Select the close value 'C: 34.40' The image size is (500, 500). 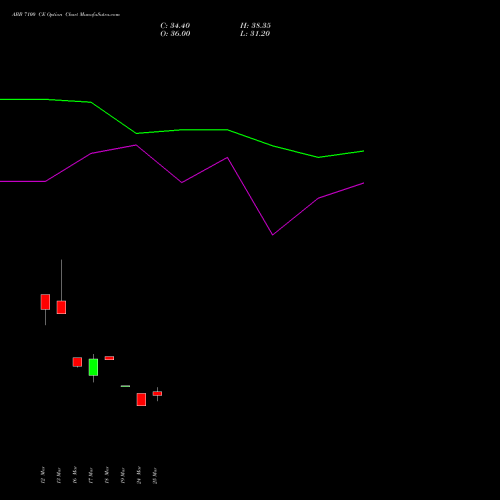pos(175,26)
